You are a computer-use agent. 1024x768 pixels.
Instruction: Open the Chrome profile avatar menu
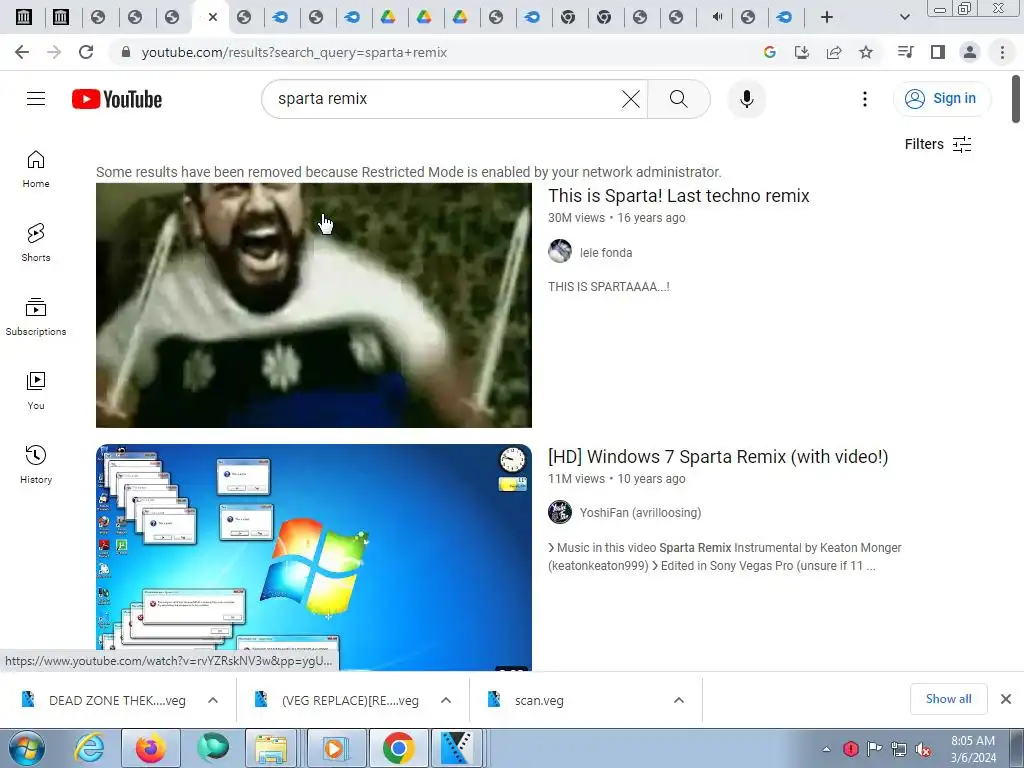coord(970,52)
